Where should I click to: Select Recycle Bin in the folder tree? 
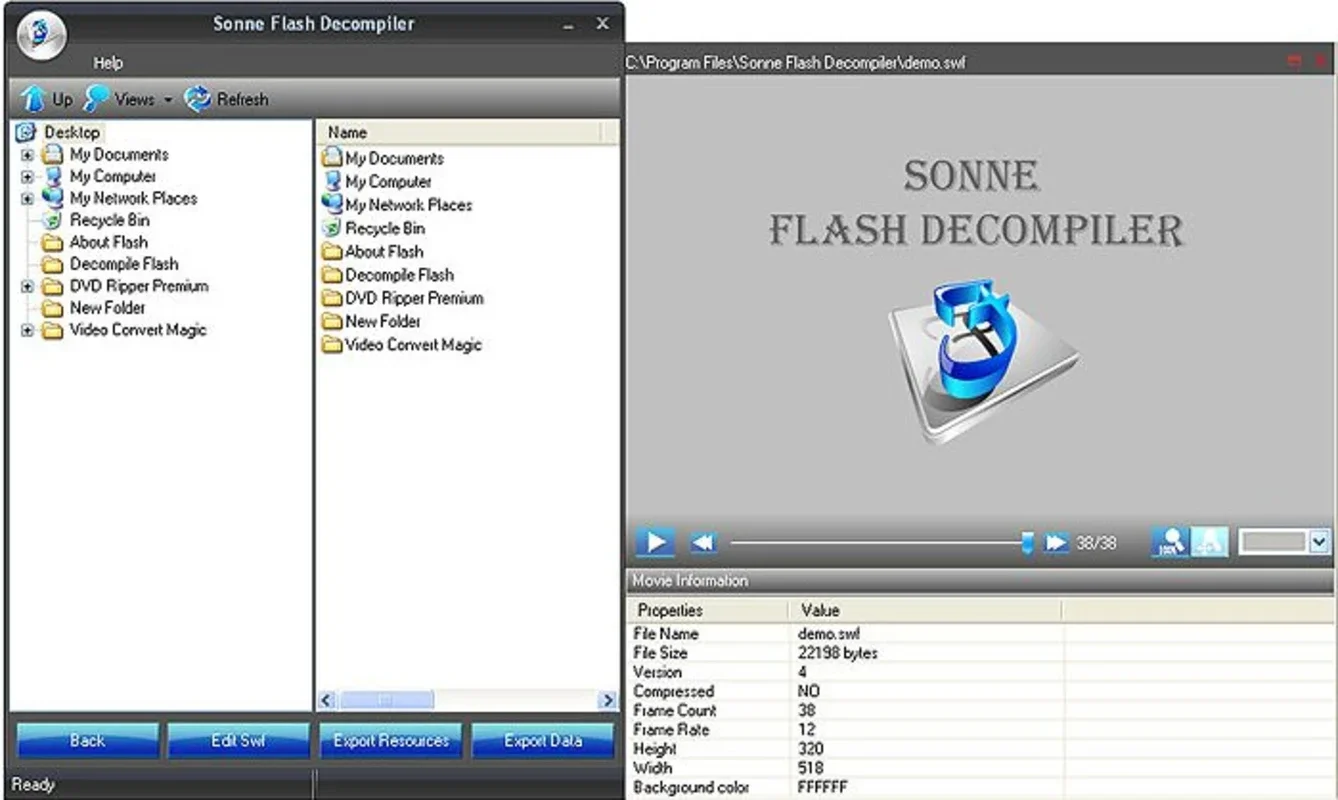(109, 220)
